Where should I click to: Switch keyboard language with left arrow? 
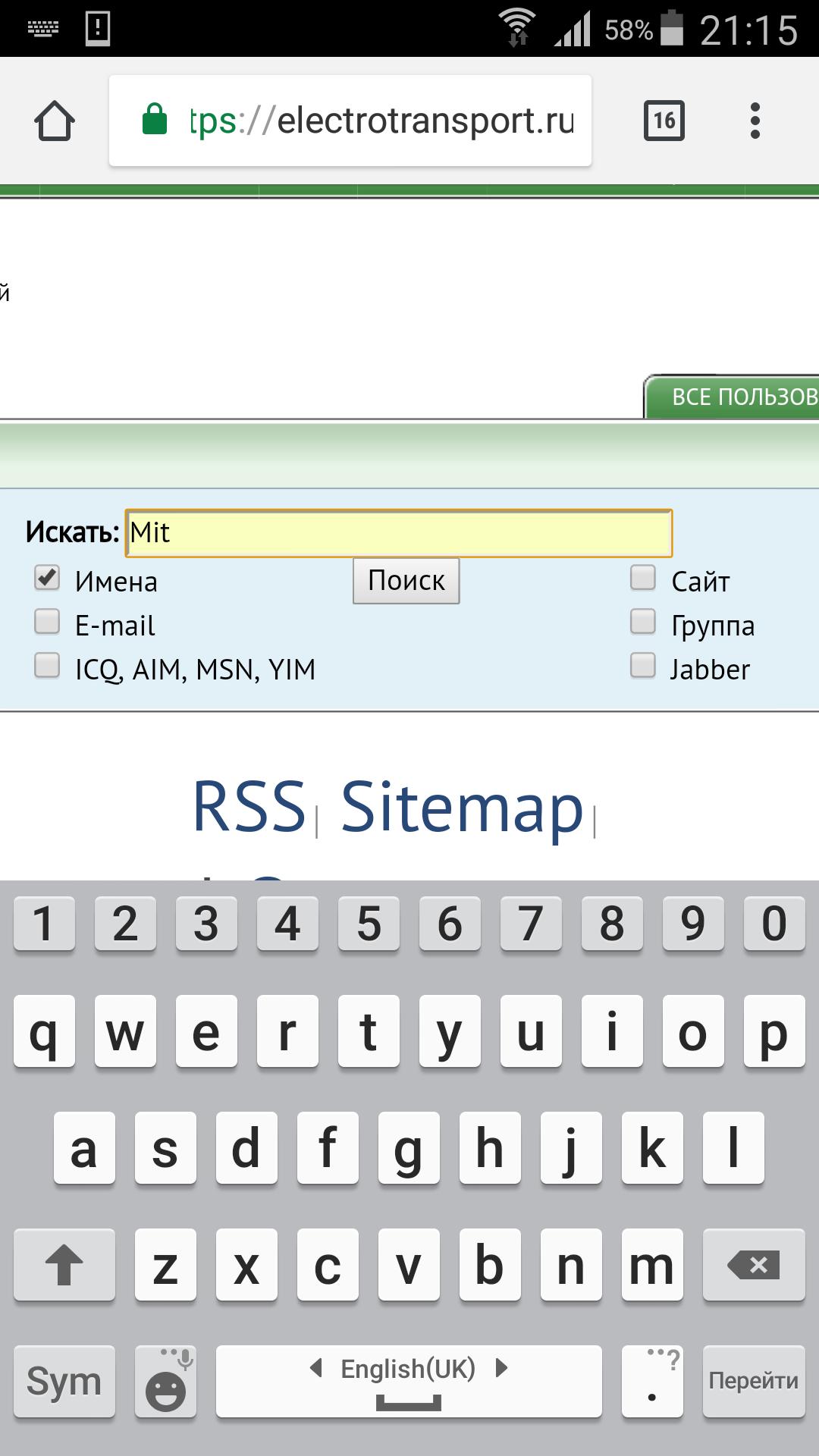click(x=316, y=1368)
